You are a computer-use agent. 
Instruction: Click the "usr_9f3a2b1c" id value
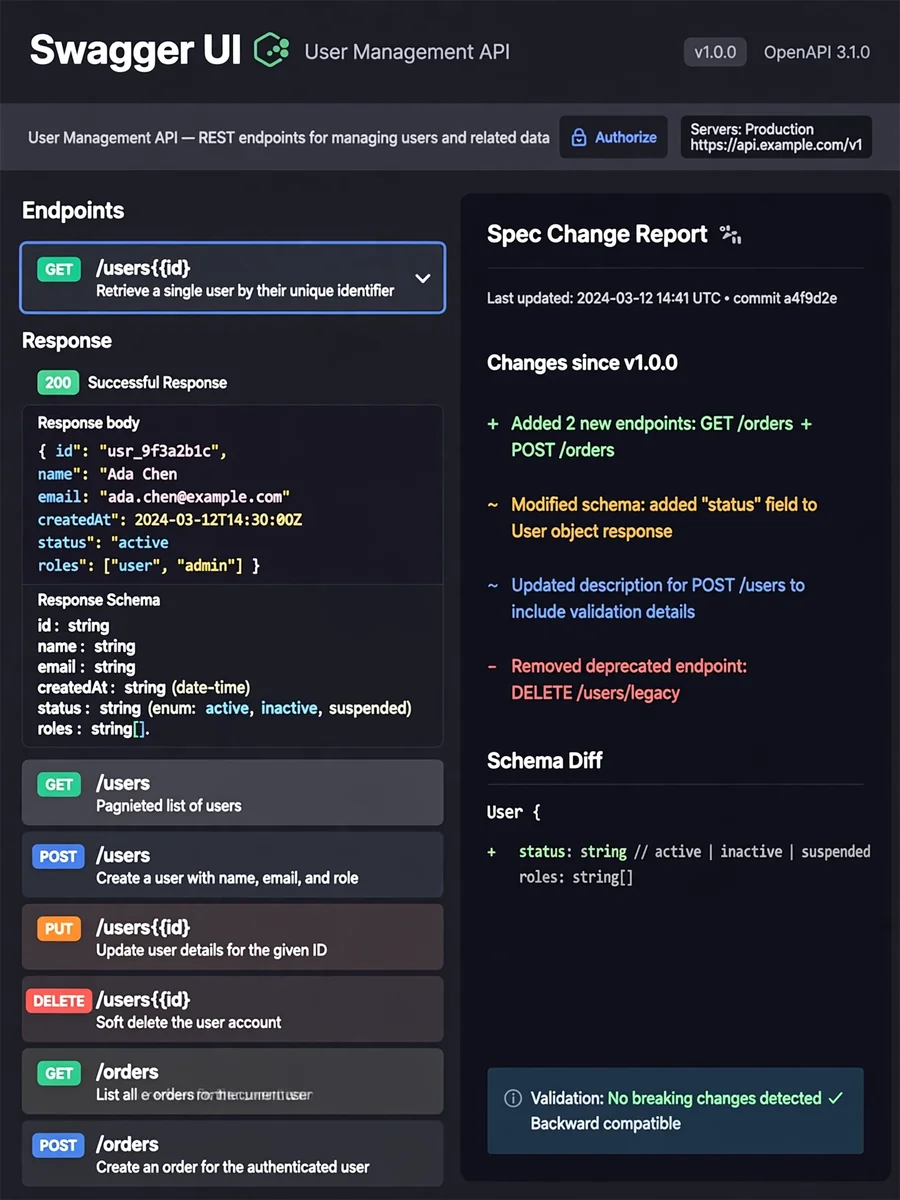coord(159,451)
